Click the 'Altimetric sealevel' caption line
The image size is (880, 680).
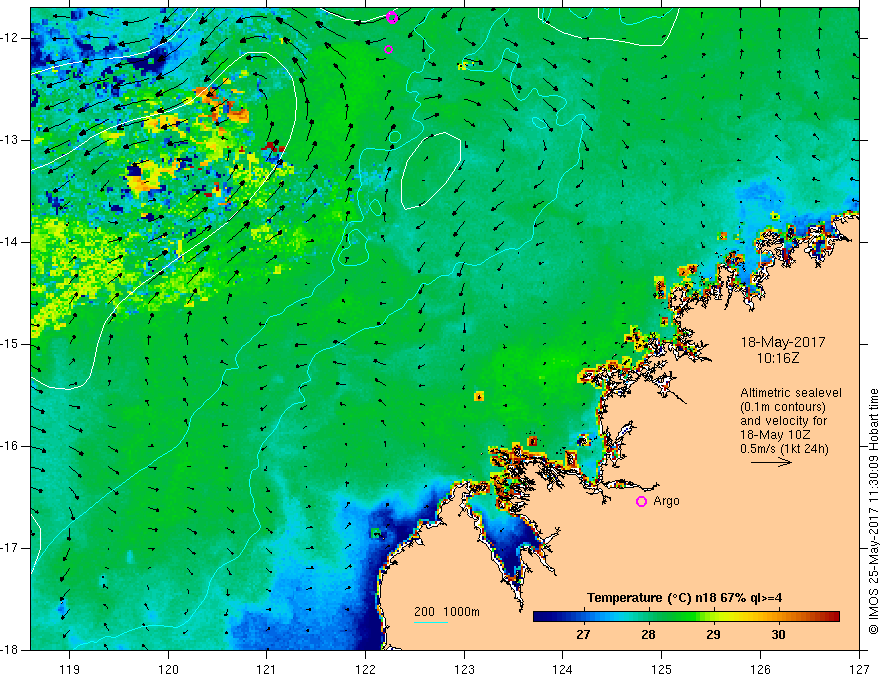[x=790, y=393]
